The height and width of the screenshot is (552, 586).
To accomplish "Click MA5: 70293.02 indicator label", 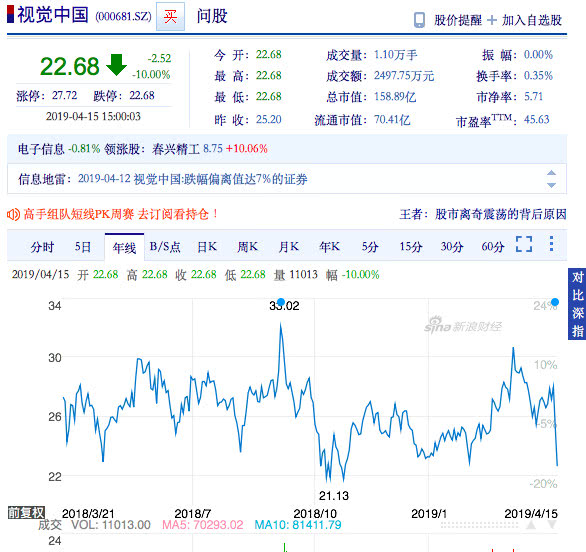I will (203, 525).
